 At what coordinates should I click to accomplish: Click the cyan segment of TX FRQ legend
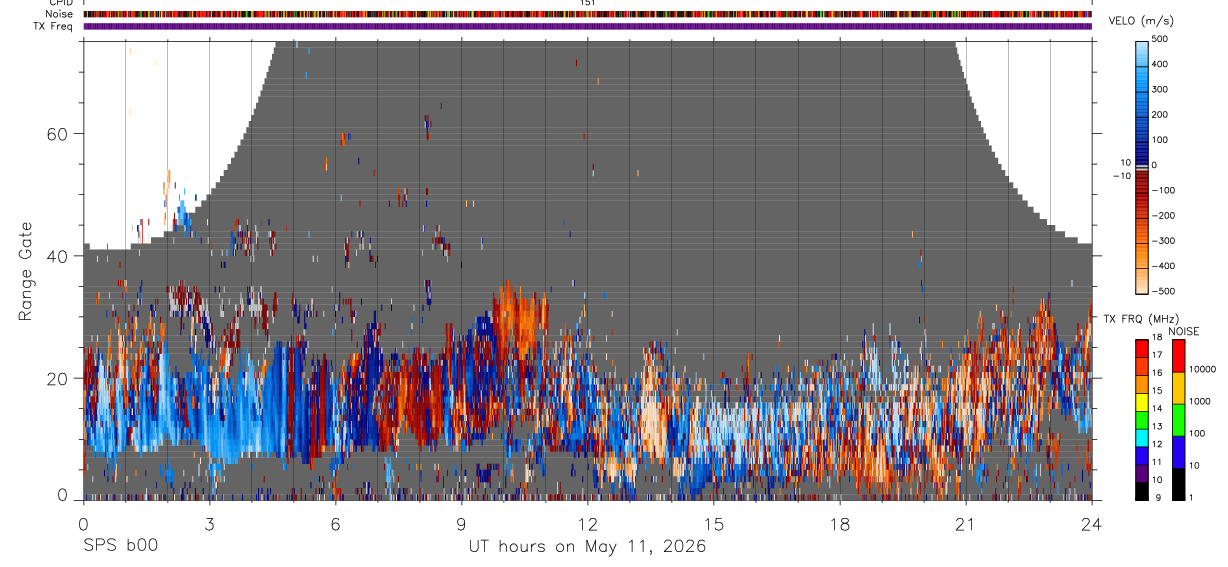tap(1142, 438)
